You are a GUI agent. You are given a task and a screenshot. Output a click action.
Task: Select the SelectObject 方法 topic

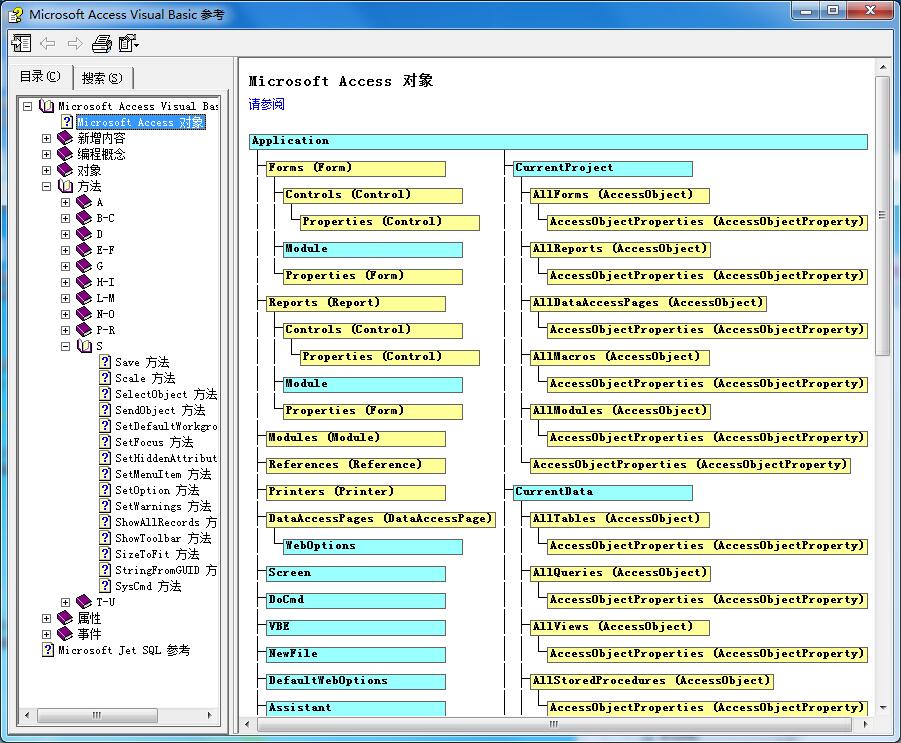coord(166,394)
